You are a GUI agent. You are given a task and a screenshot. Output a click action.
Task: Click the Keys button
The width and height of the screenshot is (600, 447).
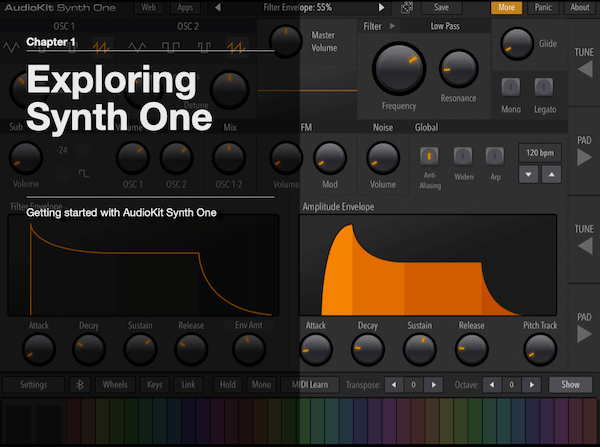155,385
